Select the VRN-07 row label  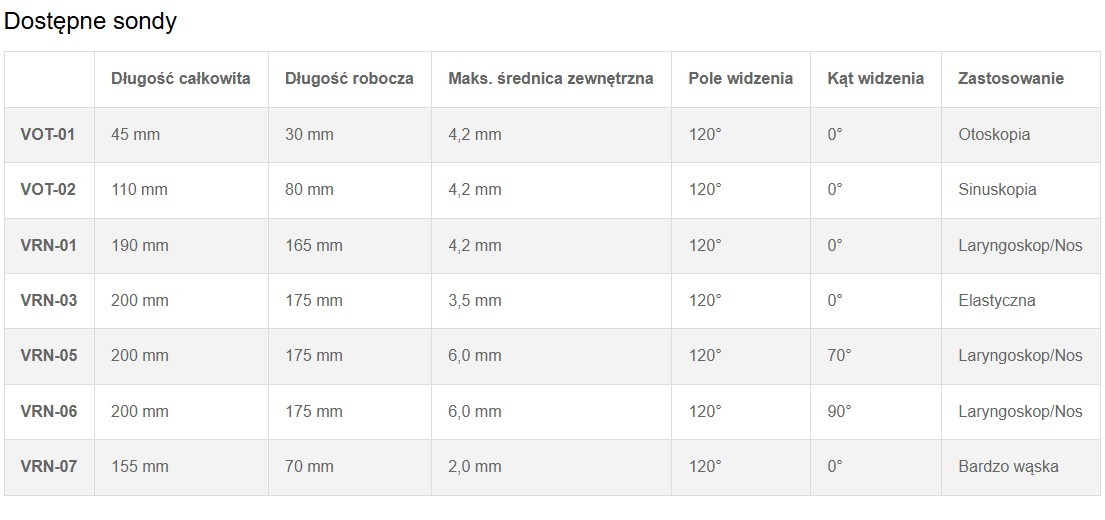pyautogui.click(x=48, y=466)
